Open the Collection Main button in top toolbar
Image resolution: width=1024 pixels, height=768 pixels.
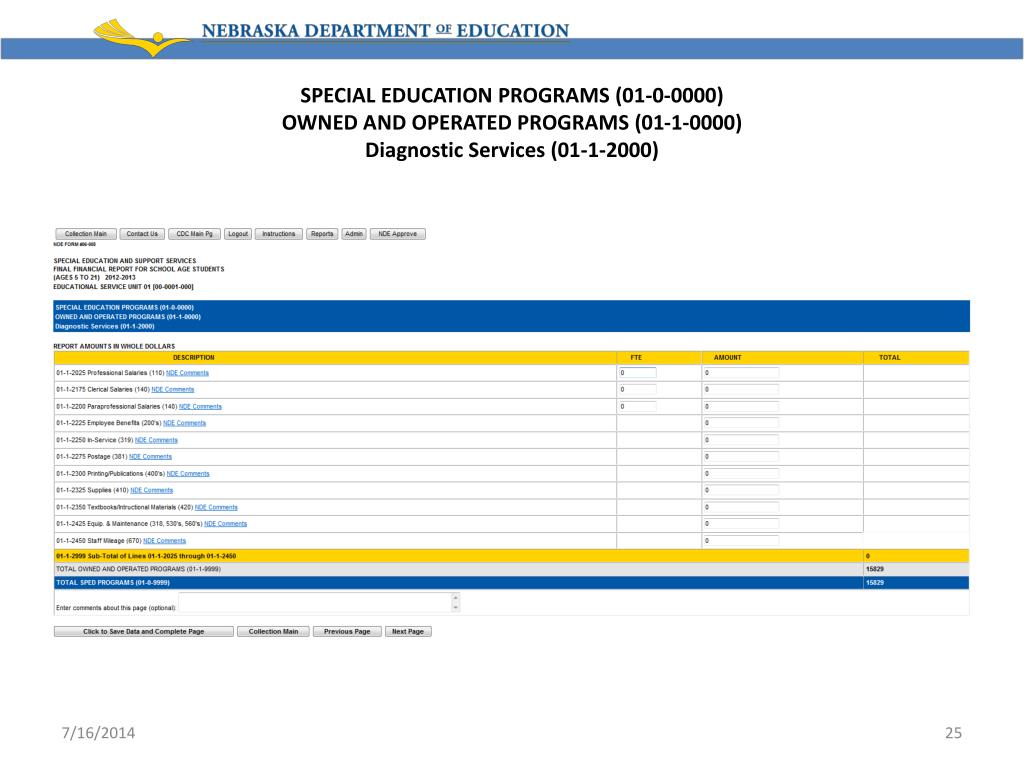pyautogui.click(x=86, y=234)
